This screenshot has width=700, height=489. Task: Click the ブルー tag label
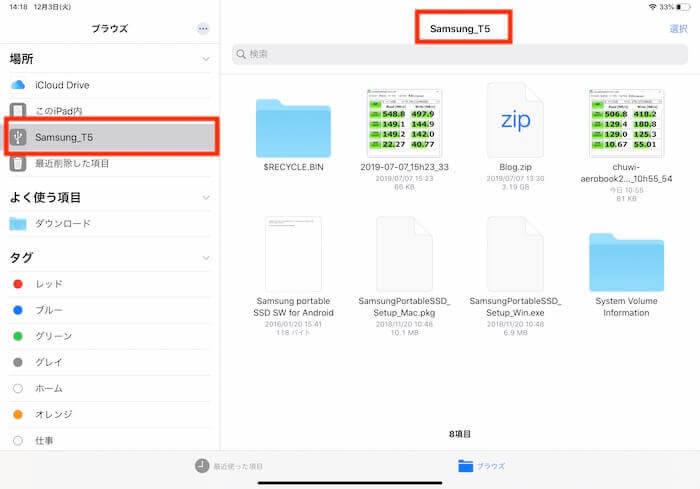tap(49, 310)
